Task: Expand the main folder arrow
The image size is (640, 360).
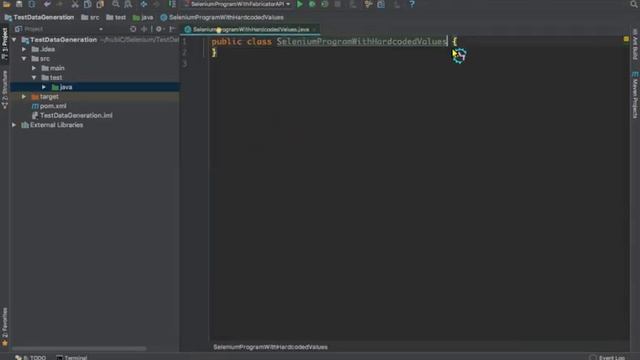Action: point(34,68)
